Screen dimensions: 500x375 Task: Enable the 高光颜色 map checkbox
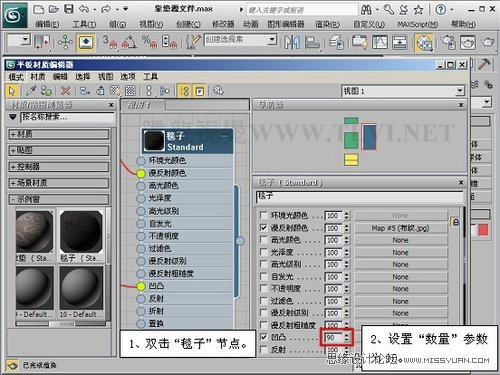[264, 240]
